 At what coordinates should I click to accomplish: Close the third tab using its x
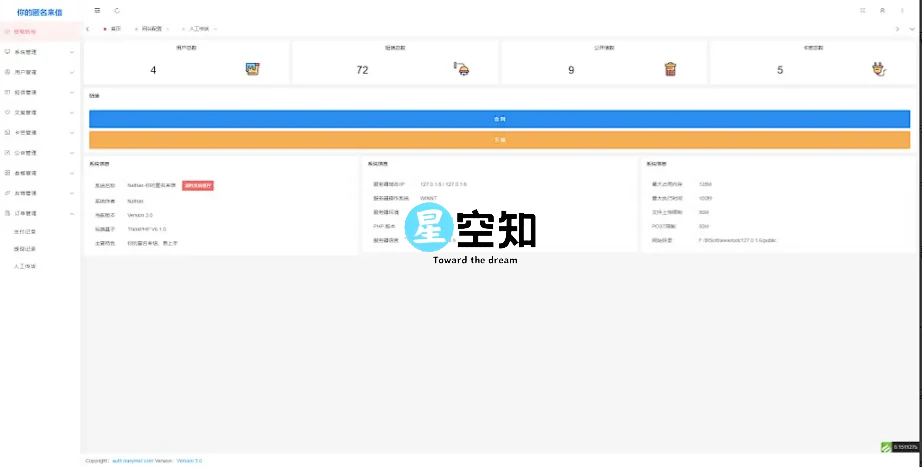(x=215, y=29)
